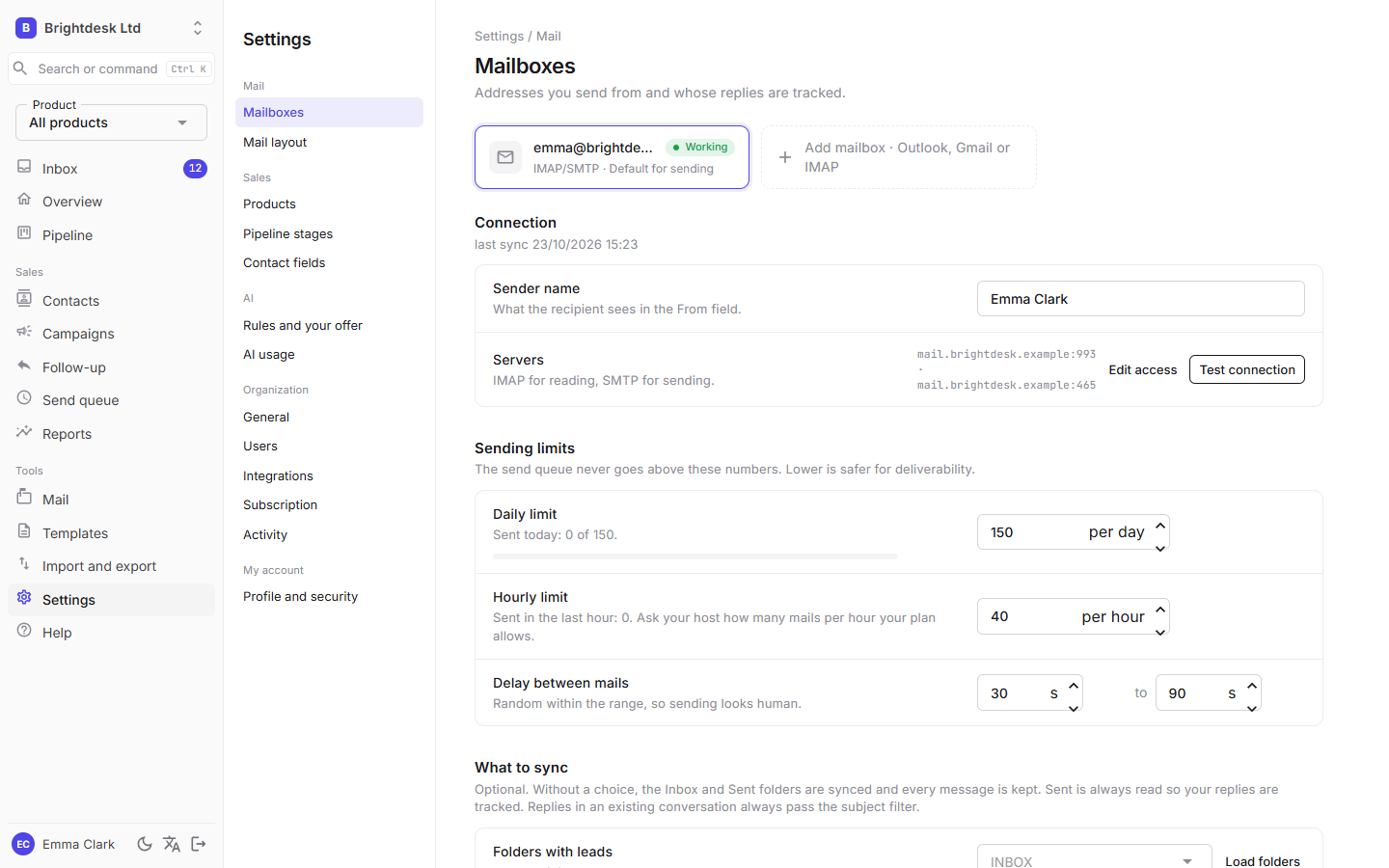Open Profile and security page
Screen dimensions: 1389x868
[329, 596]
